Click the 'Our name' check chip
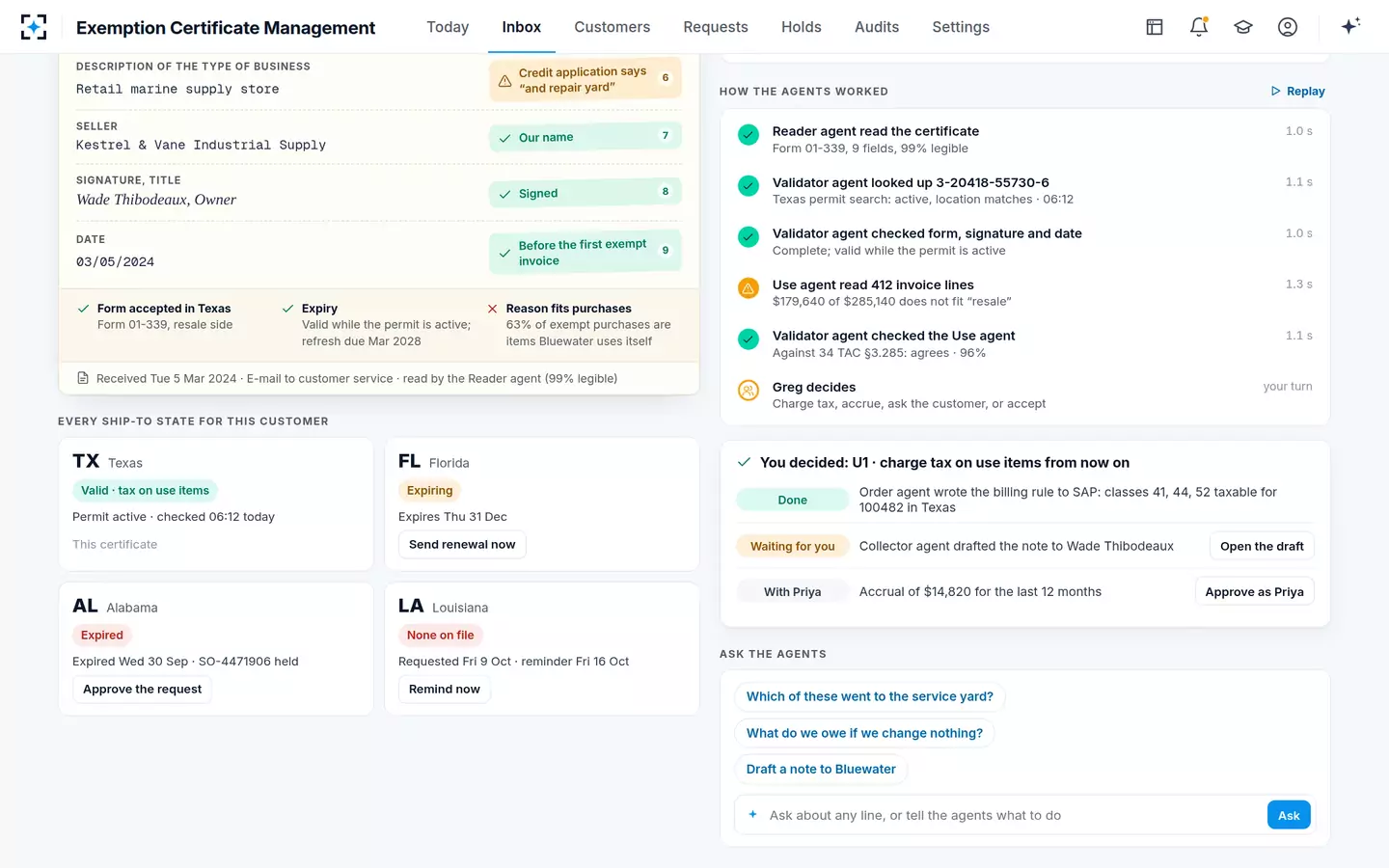Viewport: 1389px width, 868px height. coord(585,137)
